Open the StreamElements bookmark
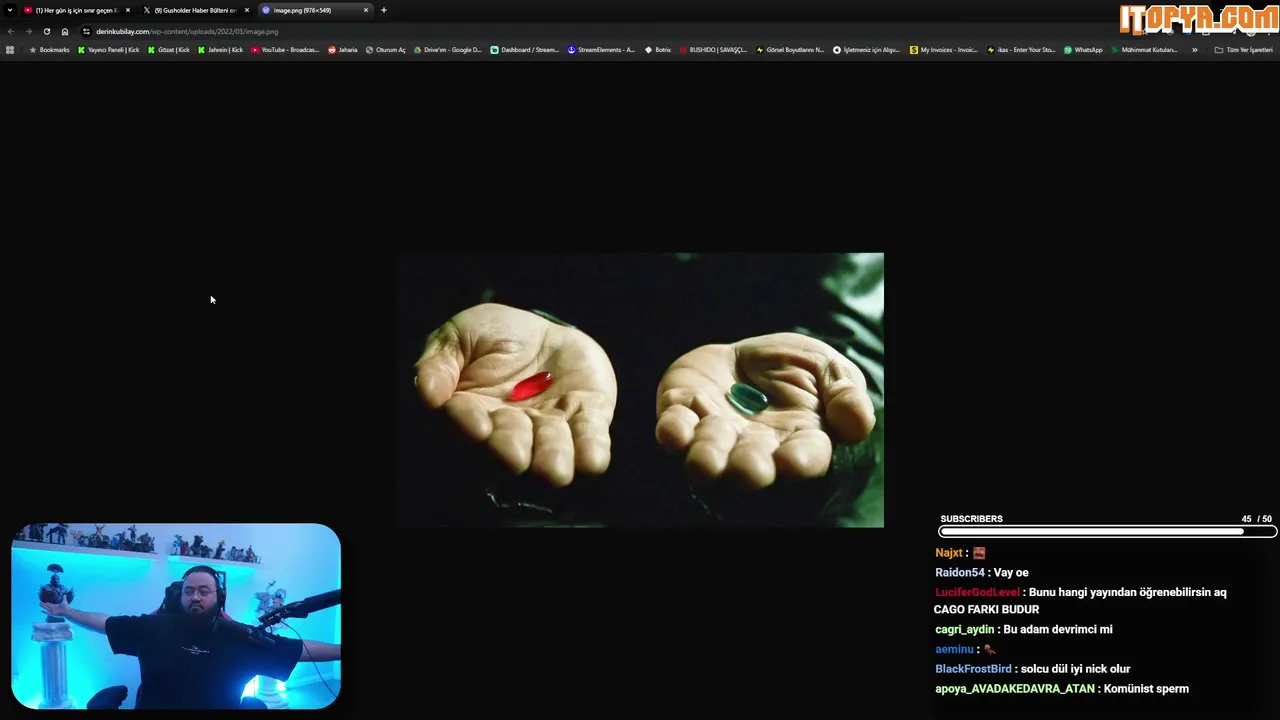 [x=601, y=49]
